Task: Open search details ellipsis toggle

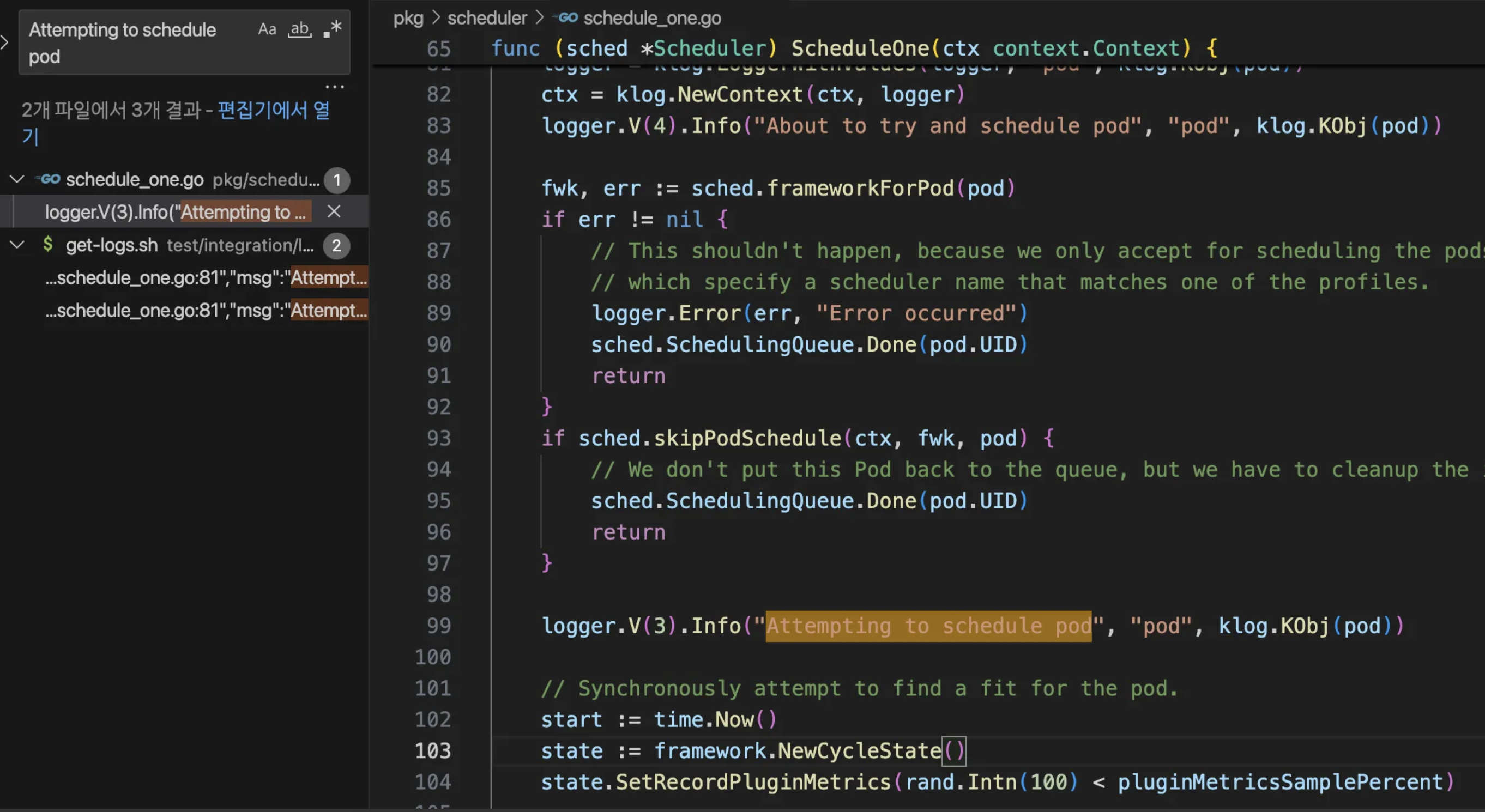Action: click(x=334, y=87)
